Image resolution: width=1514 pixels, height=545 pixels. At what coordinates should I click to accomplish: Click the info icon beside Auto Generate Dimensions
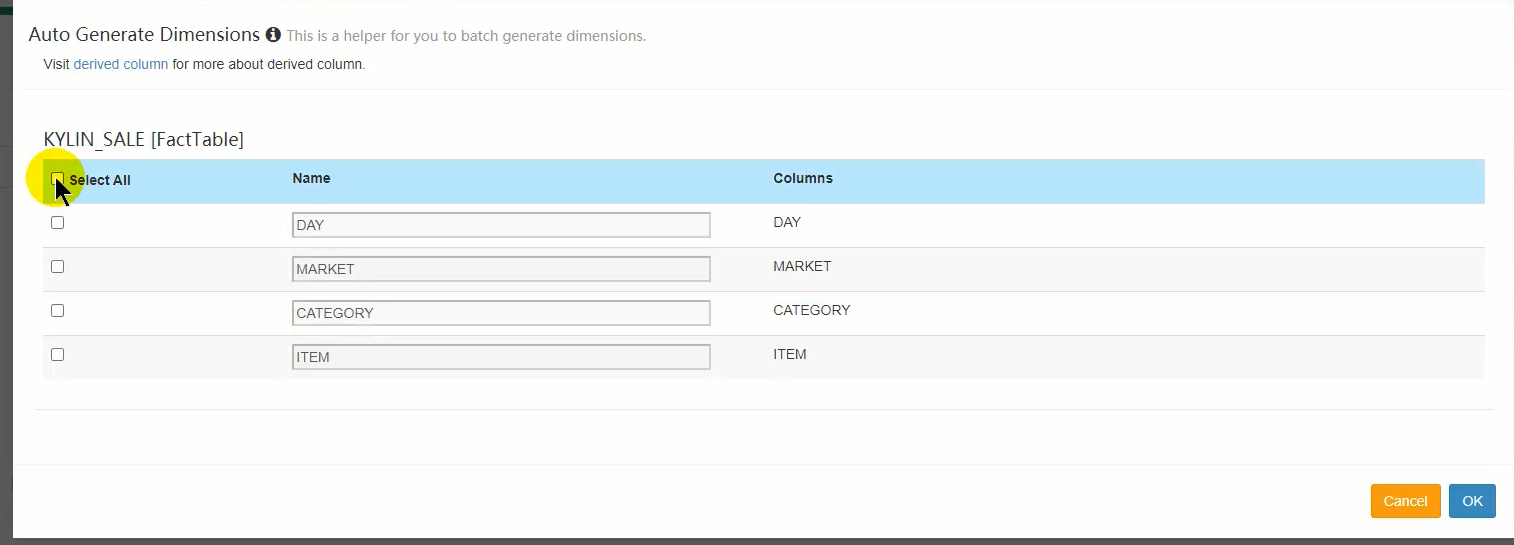click(x=273, y=35)
